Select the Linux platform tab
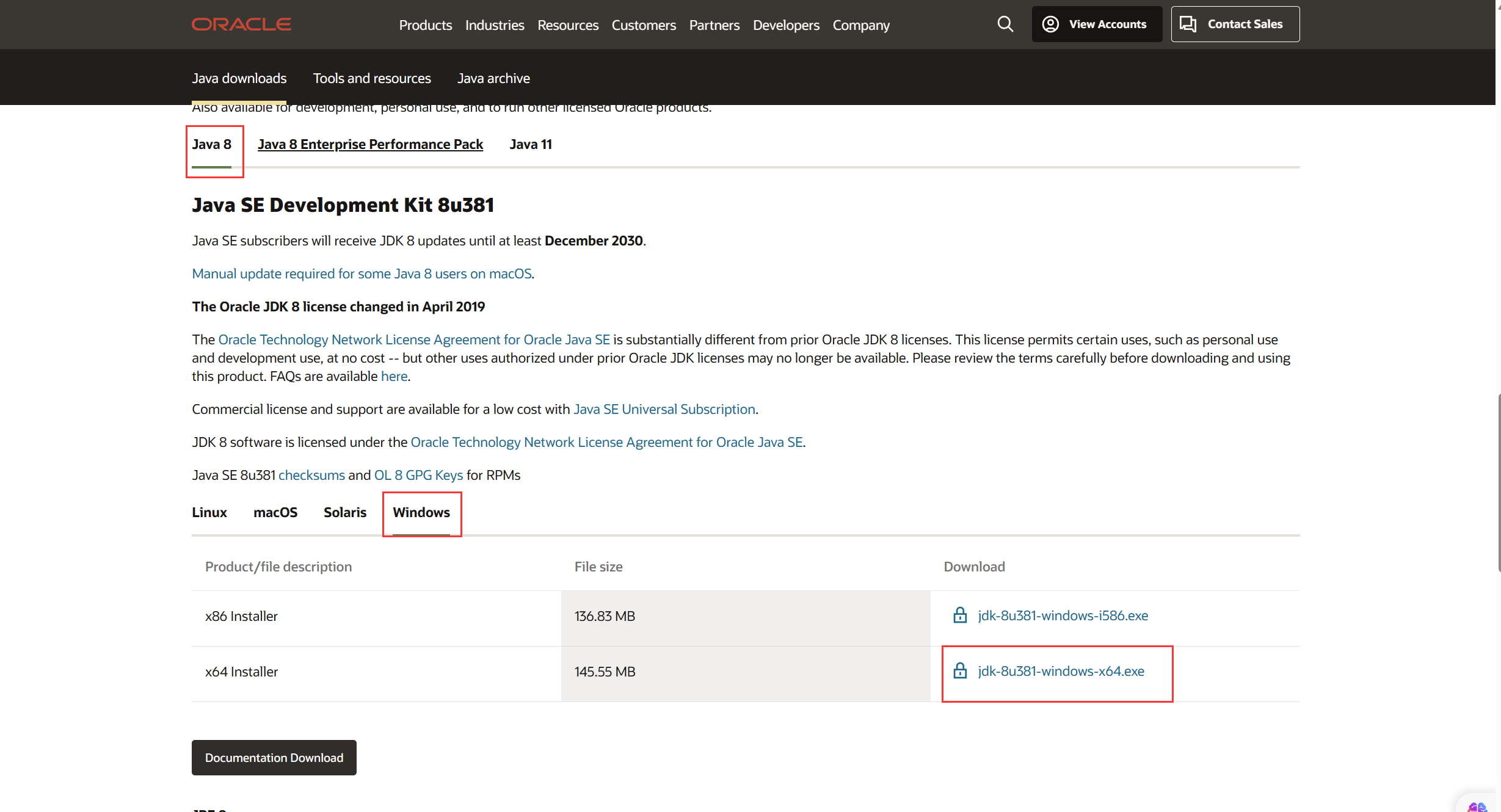The image size is (1501, 812). tap(209, 512)
